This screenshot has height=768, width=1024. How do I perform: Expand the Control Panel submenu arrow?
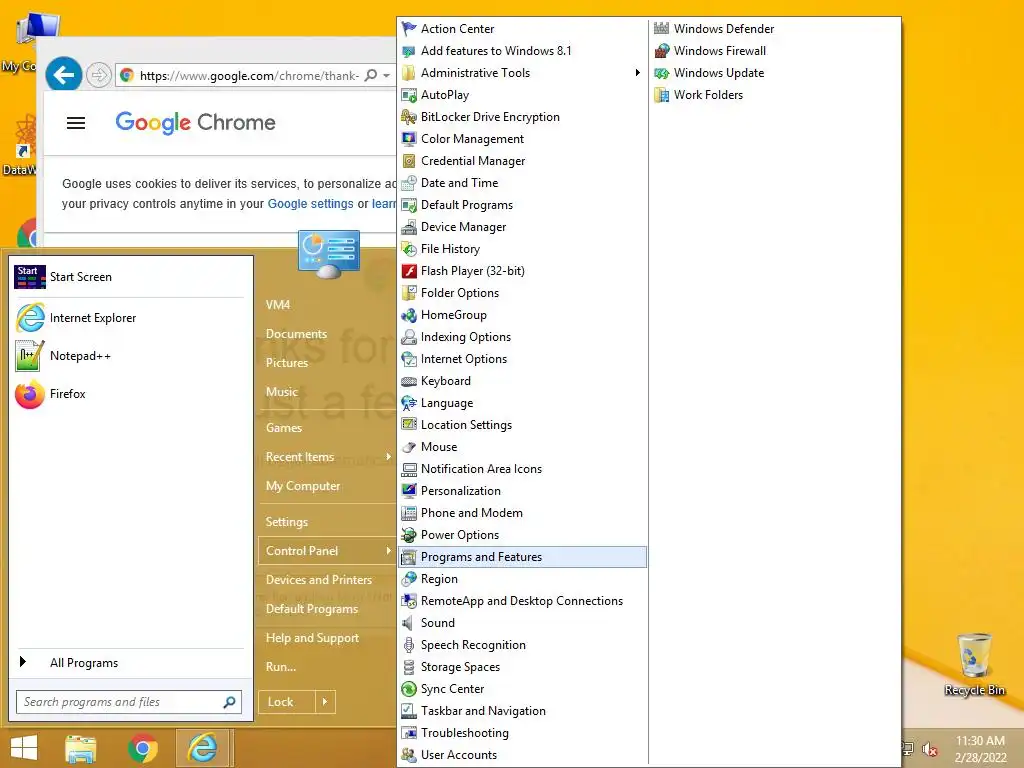(x=389, y=551)
